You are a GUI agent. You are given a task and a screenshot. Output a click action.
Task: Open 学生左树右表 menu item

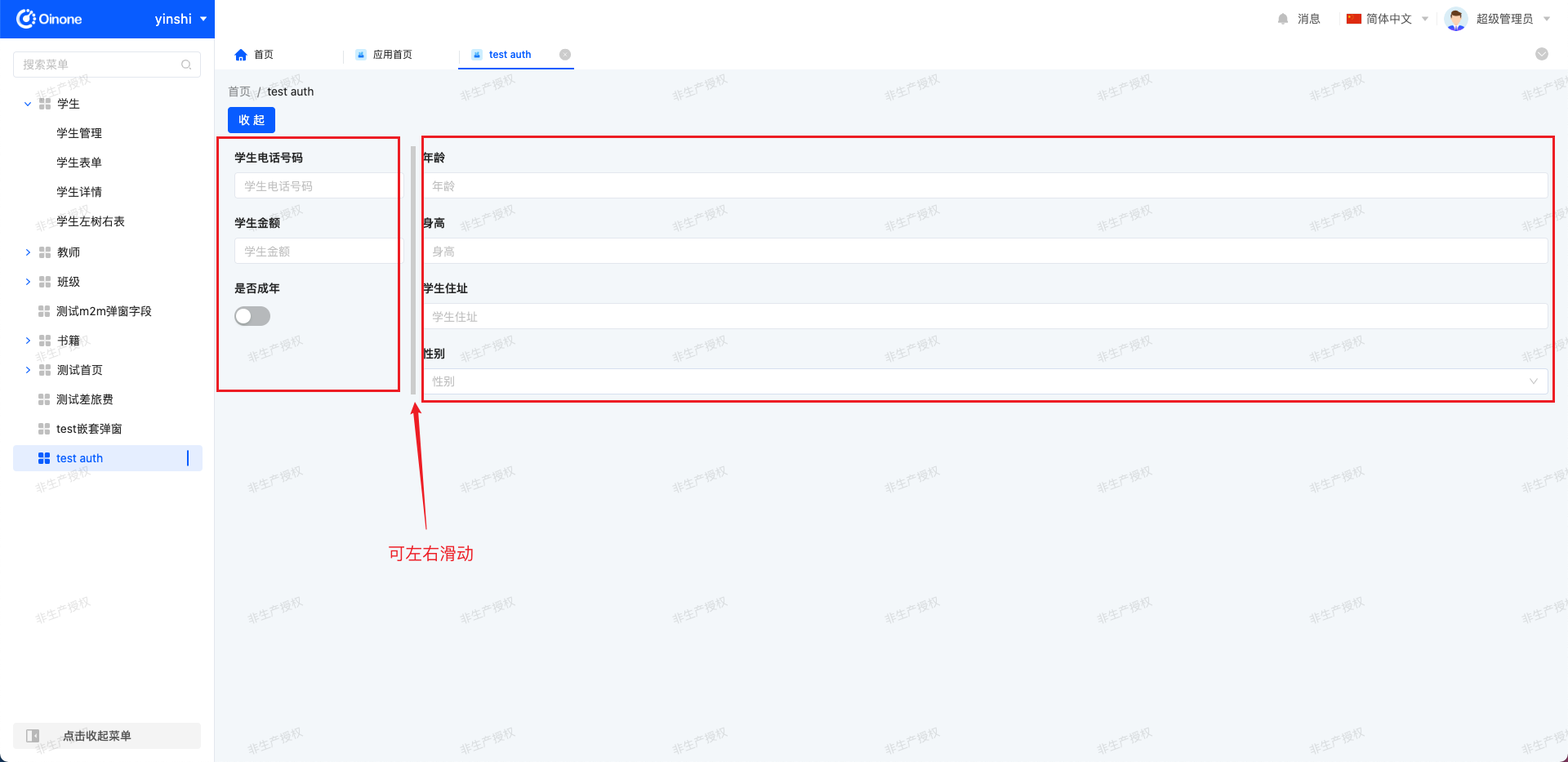[x=91, y=221]
